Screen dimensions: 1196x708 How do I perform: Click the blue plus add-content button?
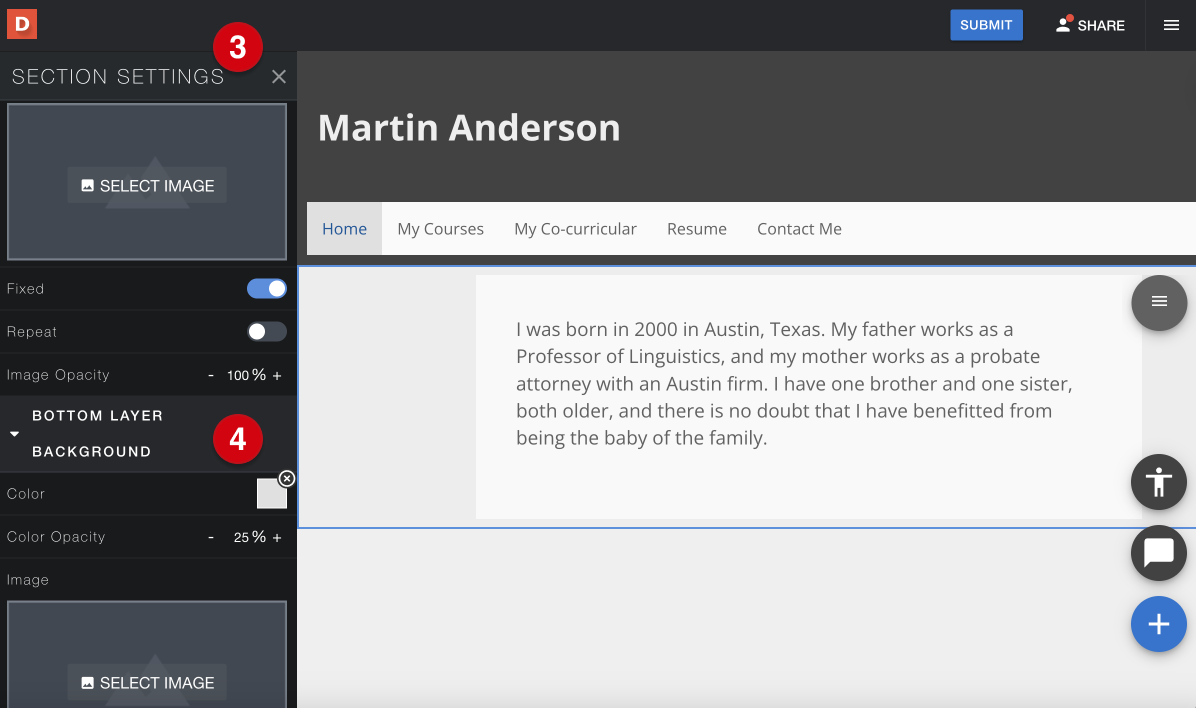click(1159, 623)
